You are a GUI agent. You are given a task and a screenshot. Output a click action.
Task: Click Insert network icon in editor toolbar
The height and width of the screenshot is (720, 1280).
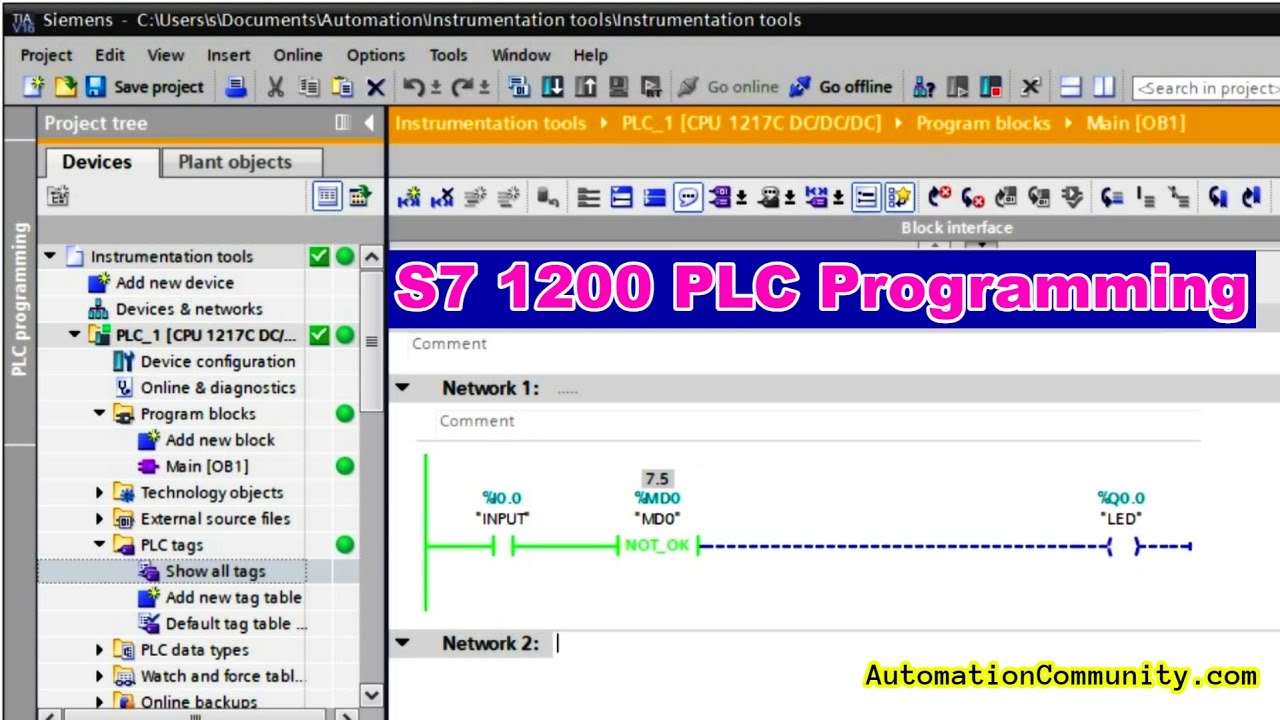coord(409,197)
